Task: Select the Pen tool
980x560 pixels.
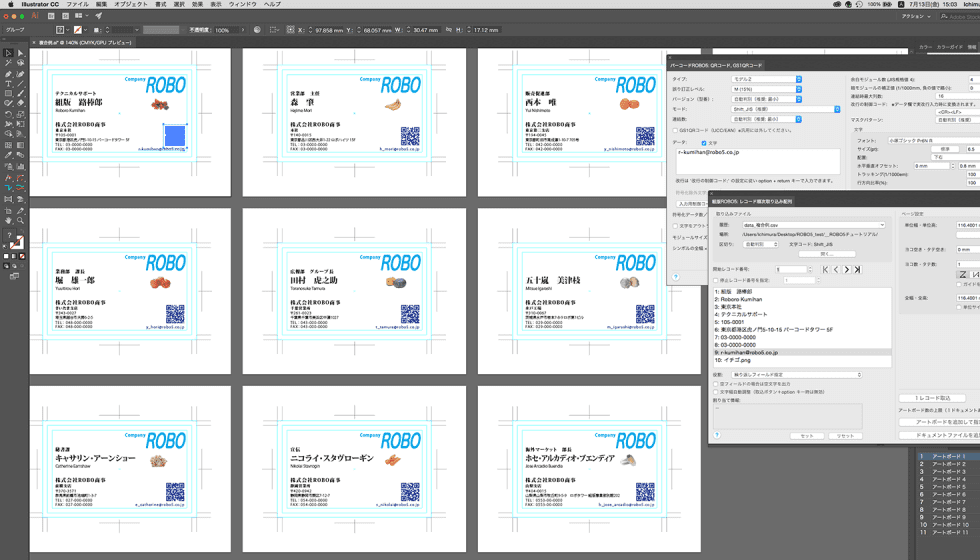Action: point(8,74)
